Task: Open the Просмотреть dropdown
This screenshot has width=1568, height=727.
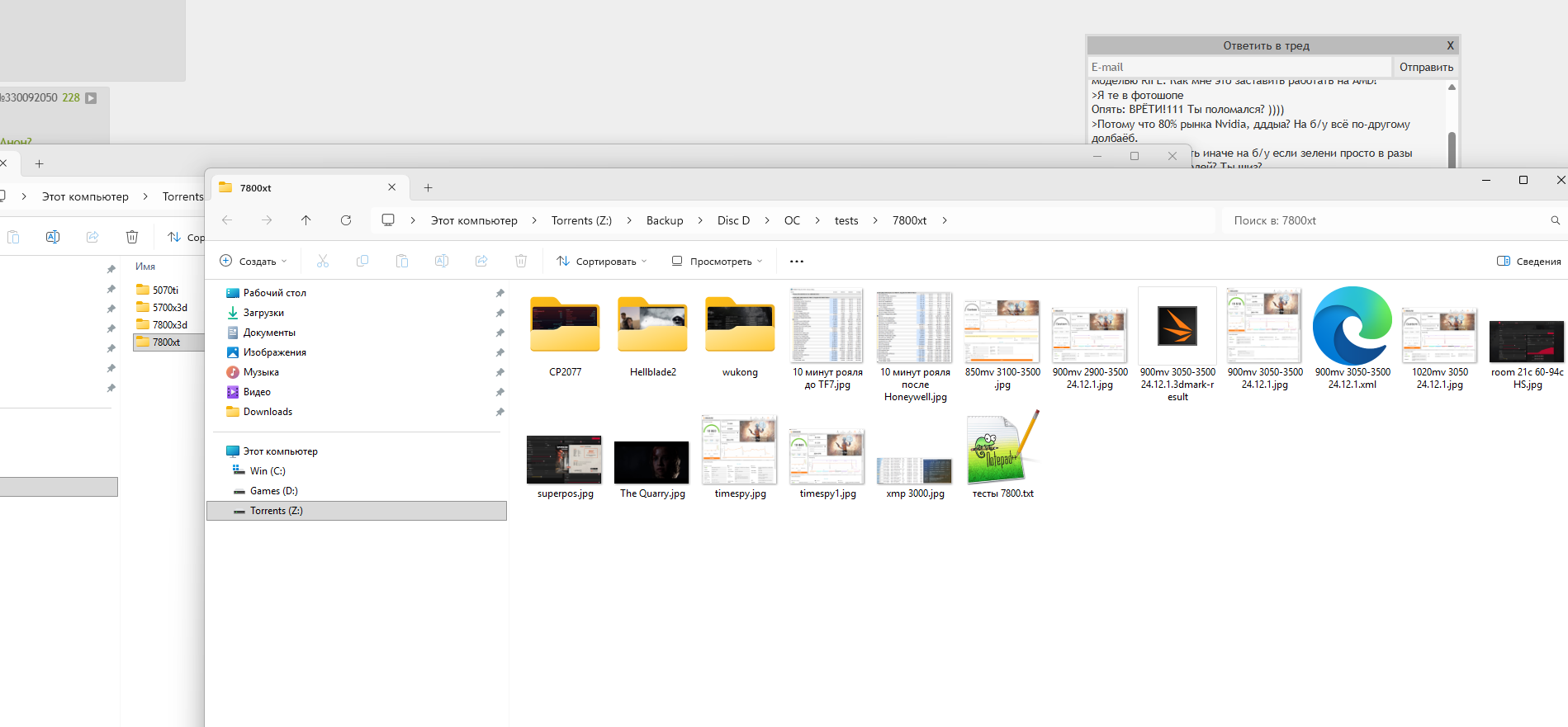Action: [x=717, y=262]
